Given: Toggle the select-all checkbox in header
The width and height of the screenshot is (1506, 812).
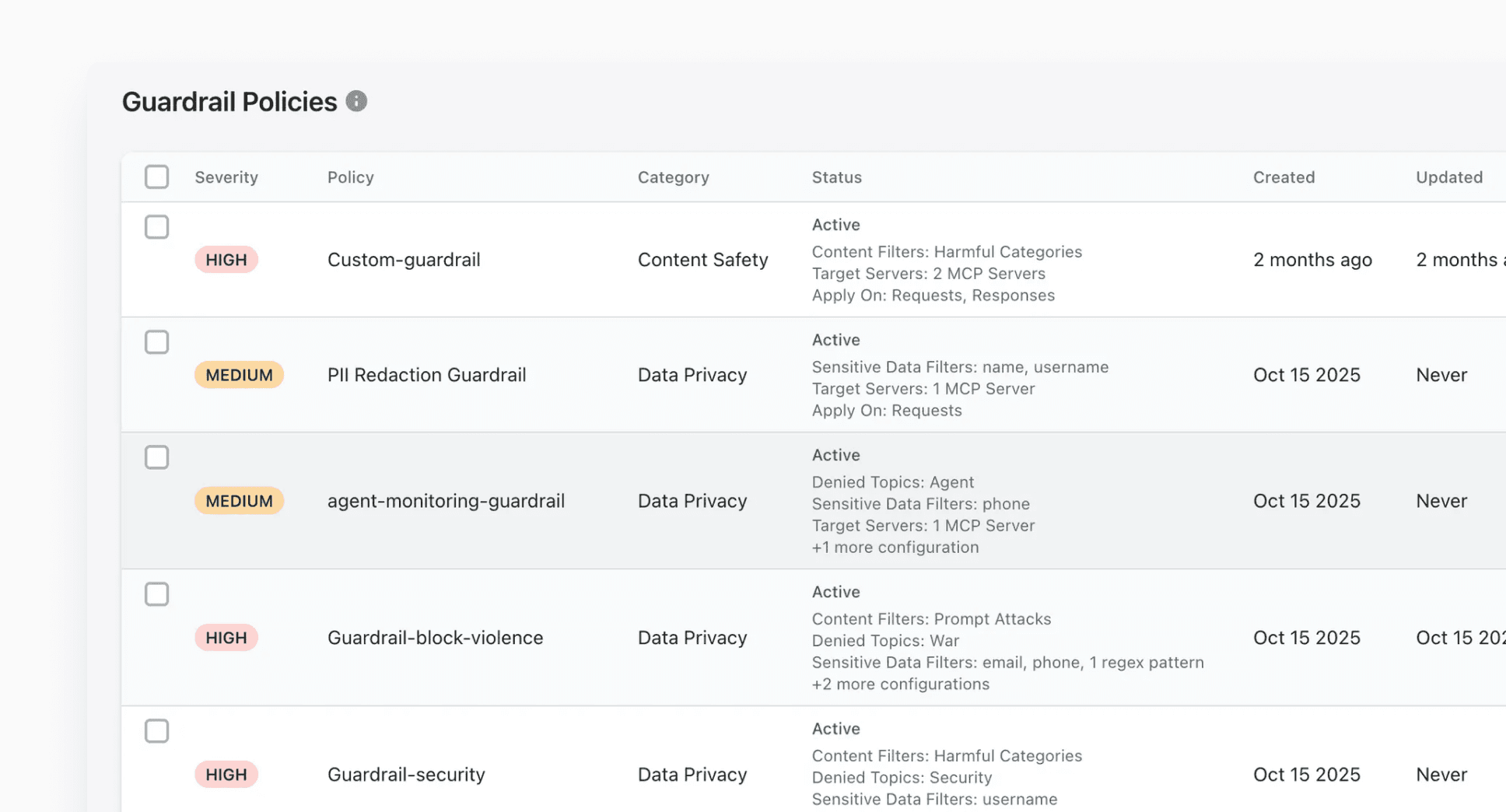Looking at the screenshot, I should (156, 177).
